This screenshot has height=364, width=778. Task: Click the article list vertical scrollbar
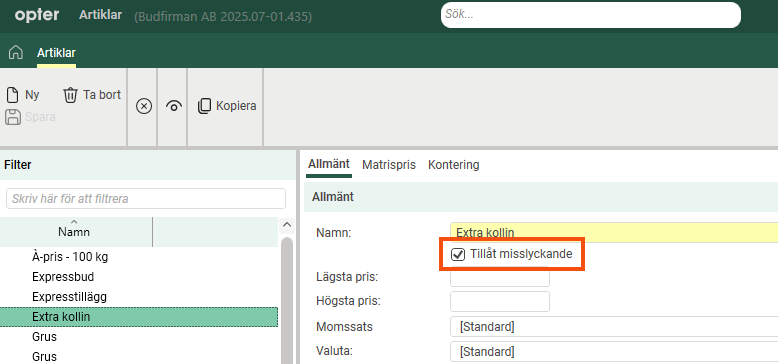point(287,300)
